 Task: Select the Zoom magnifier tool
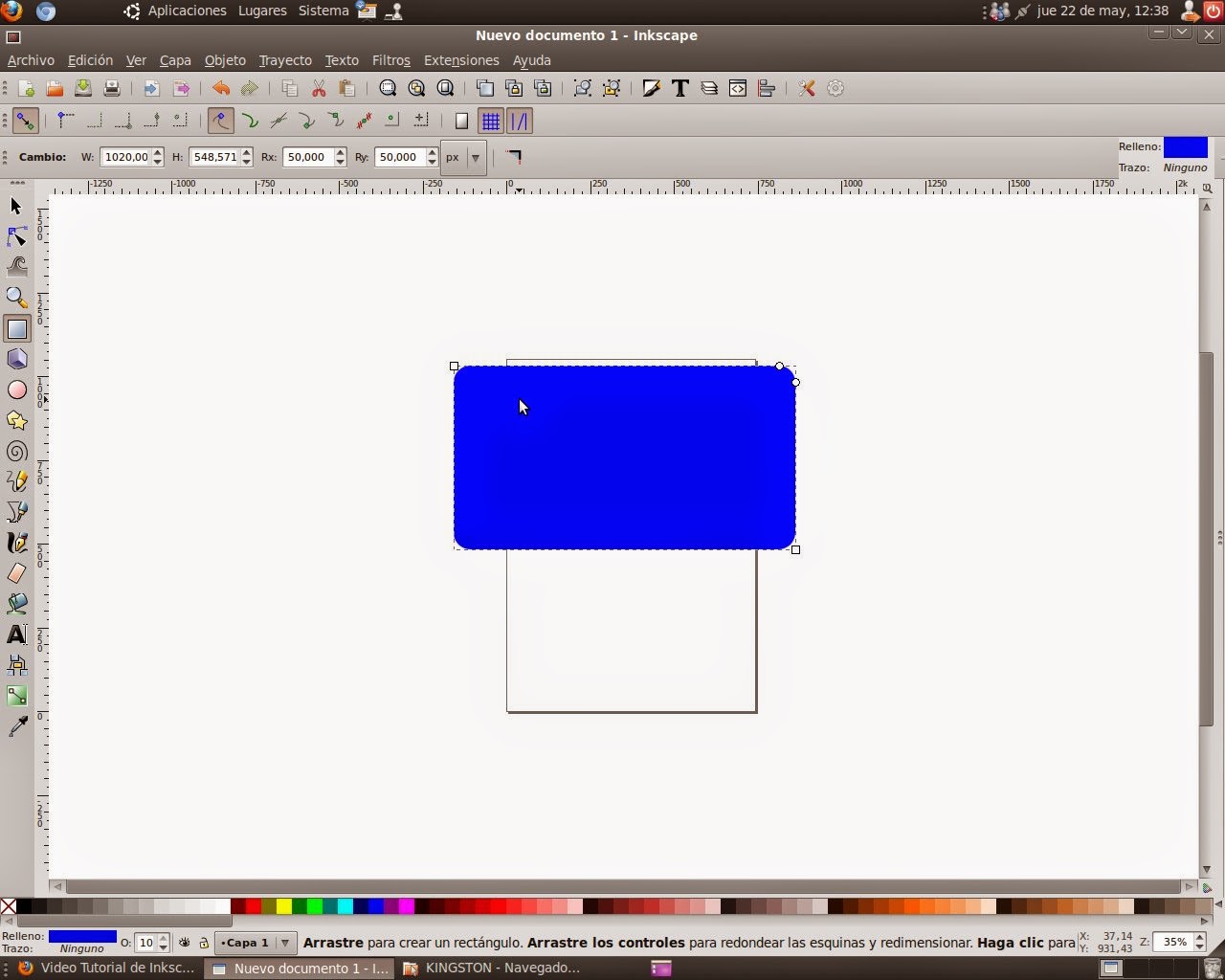(16, 298)
